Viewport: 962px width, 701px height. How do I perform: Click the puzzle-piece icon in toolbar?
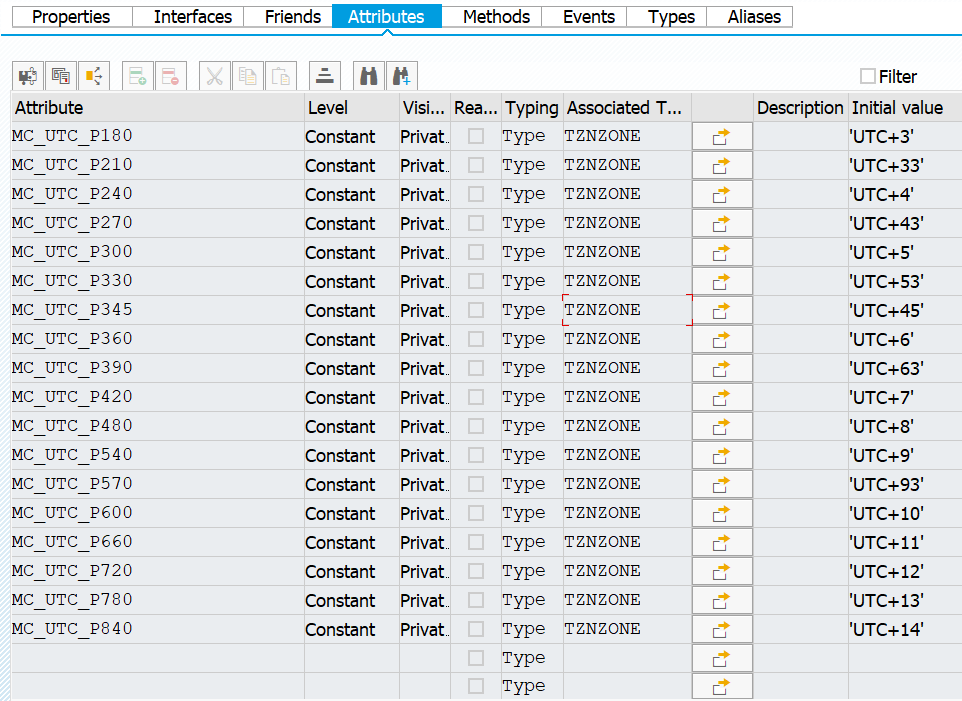coord(28,76)
